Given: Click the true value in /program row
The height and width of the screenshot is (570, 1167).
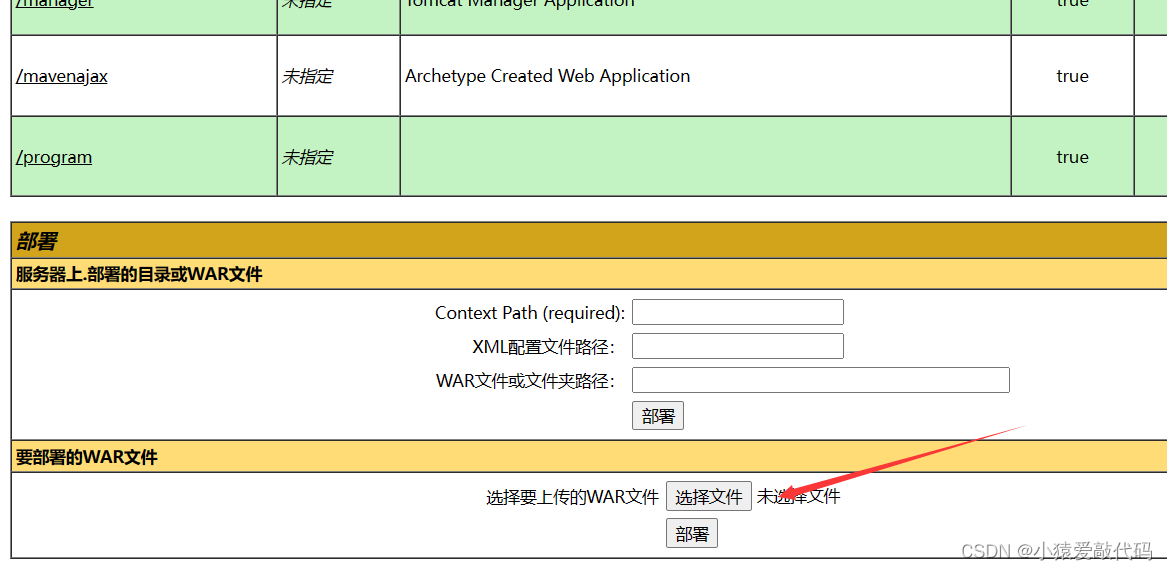Looking at the screenshot, I should [x=1072, y=157].
